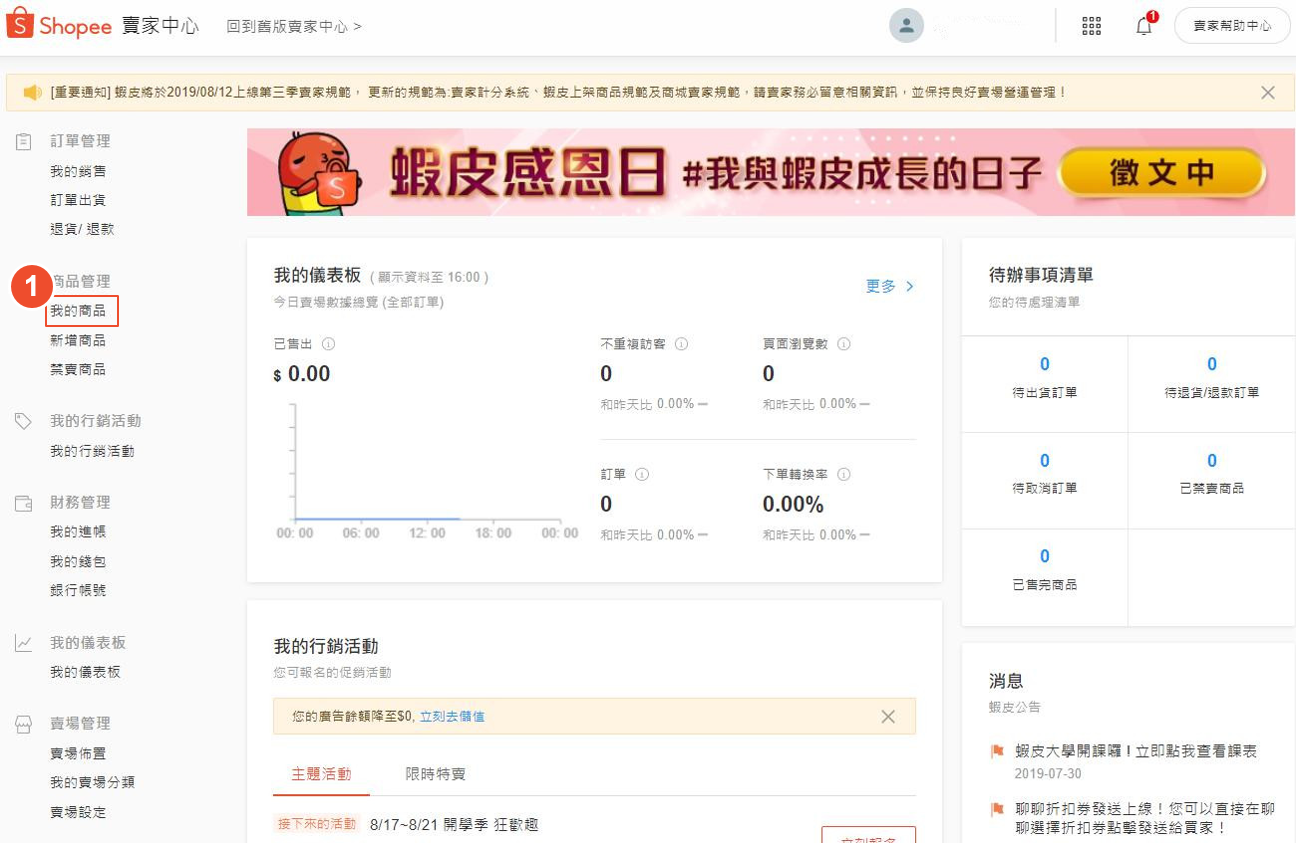This screenshot has height=843, width=1296.
Task: Open 退貨/退款 in sidebar
Action: (x=82, y=229)
